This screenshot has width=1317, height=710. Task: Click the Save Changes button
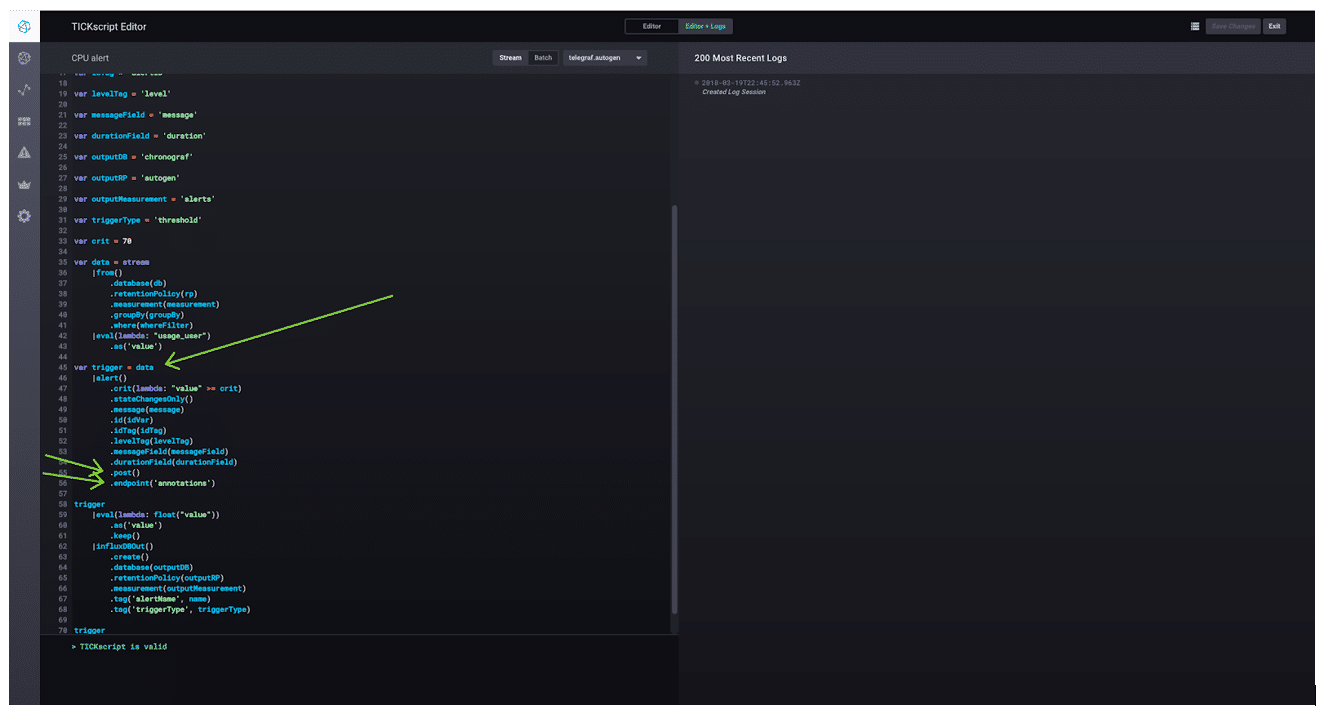coord(1233,26)
